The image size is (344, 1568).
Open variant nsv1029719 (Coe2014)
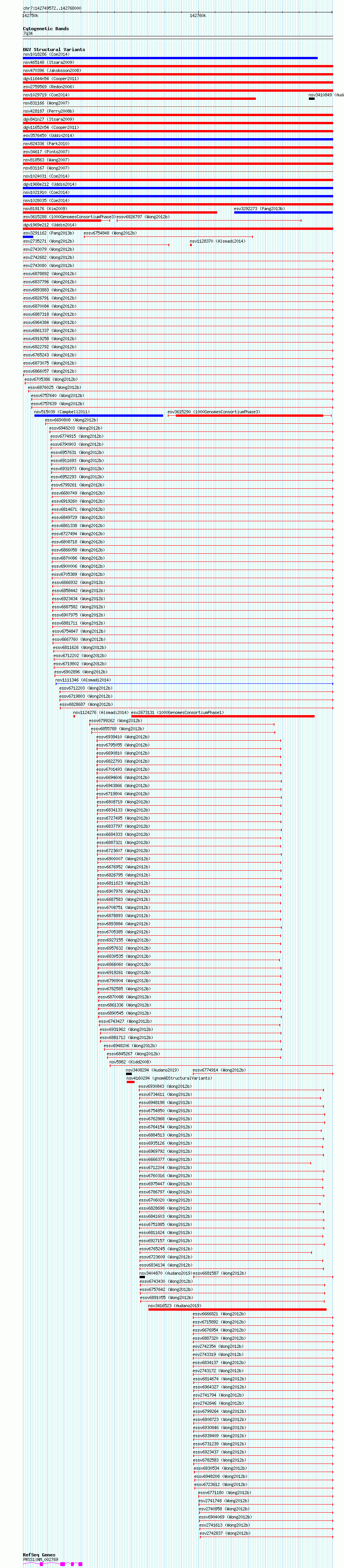(46, 95)
